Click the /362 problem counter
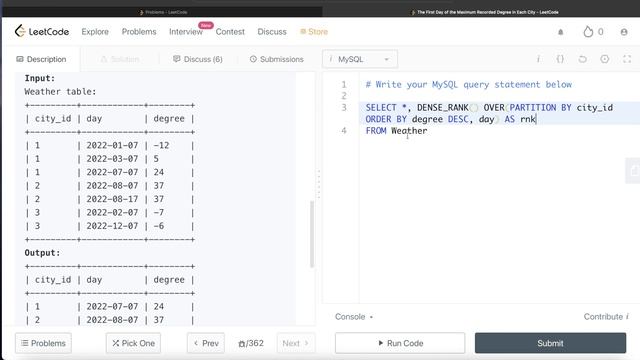 point(251,343)
